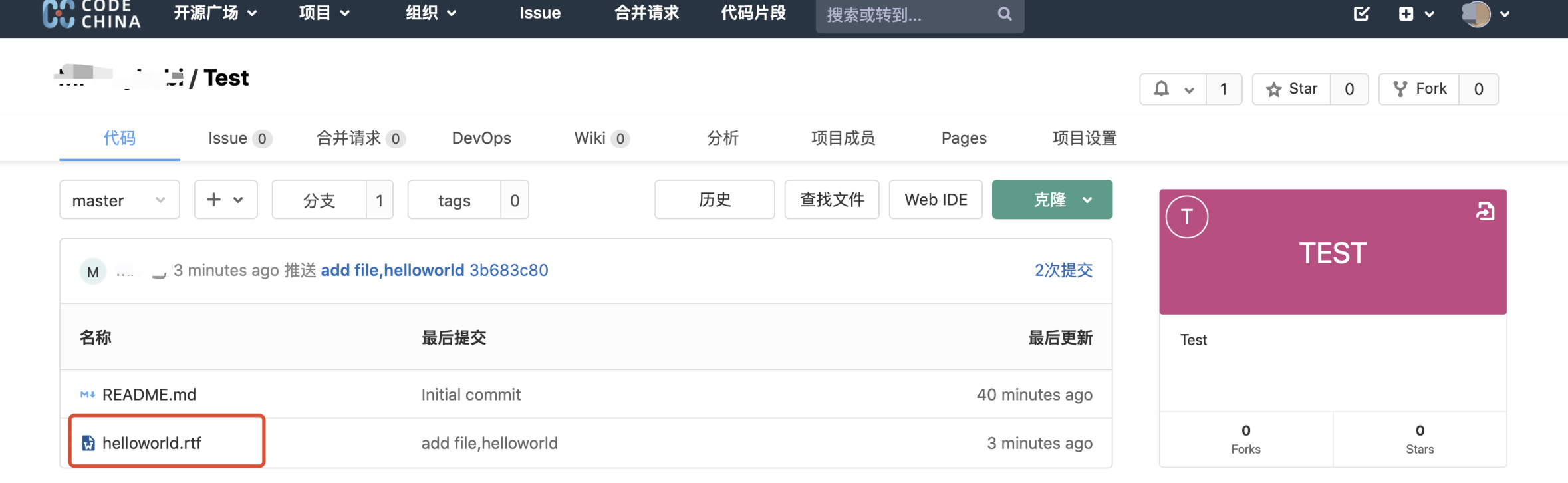Open 代码片段 in the top navbar

(753, 13)
